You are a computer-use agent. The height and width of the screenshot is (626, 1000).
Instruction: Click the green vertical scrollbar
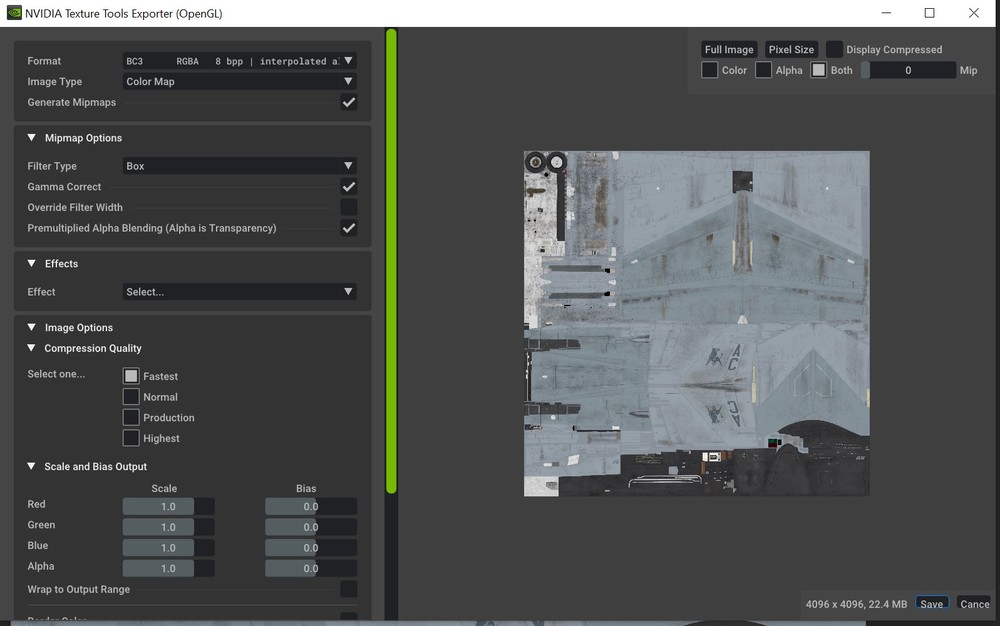[x=391, y=260]
